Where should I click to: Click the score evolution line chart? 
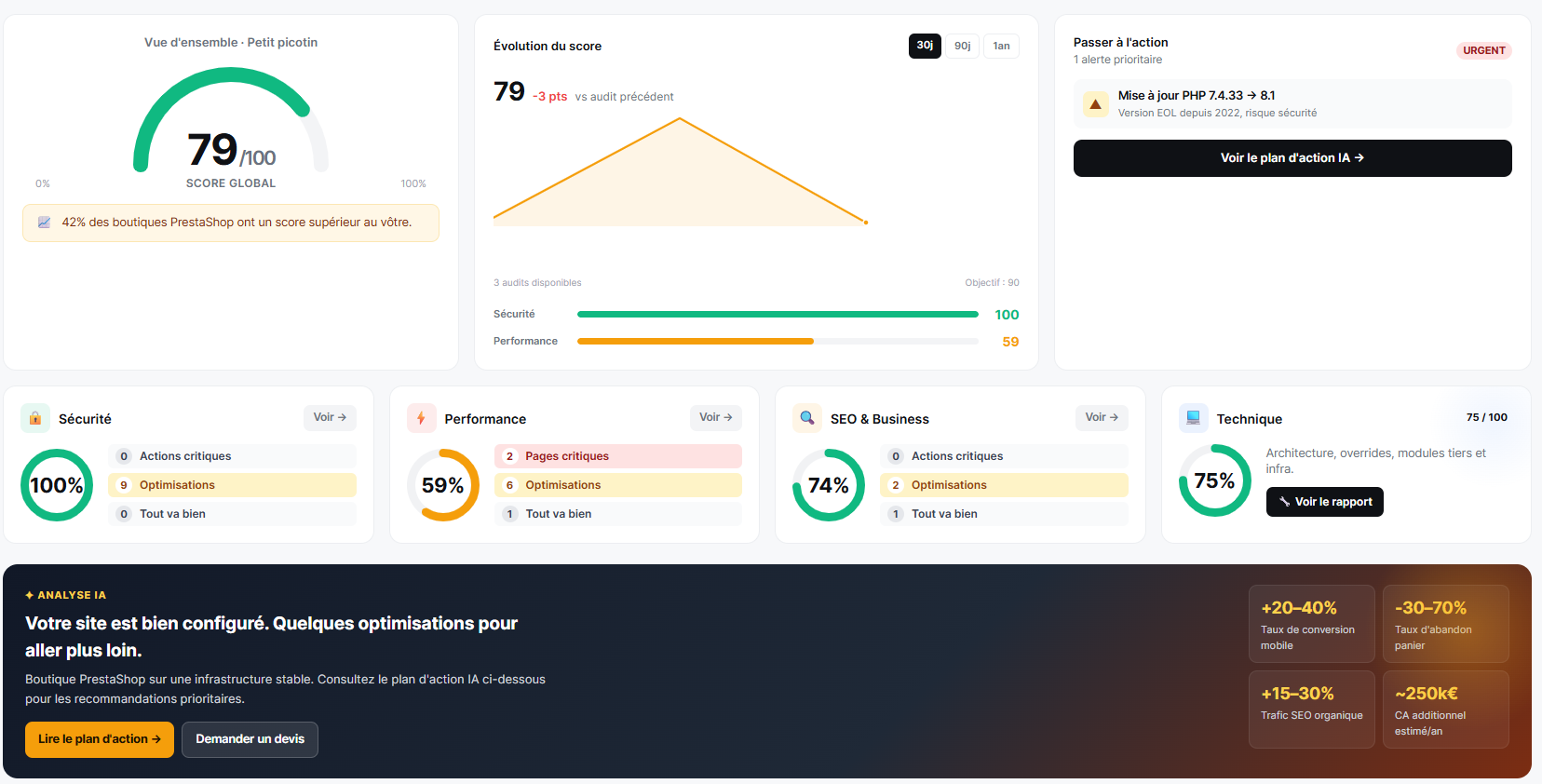click(x=681, y=172)
